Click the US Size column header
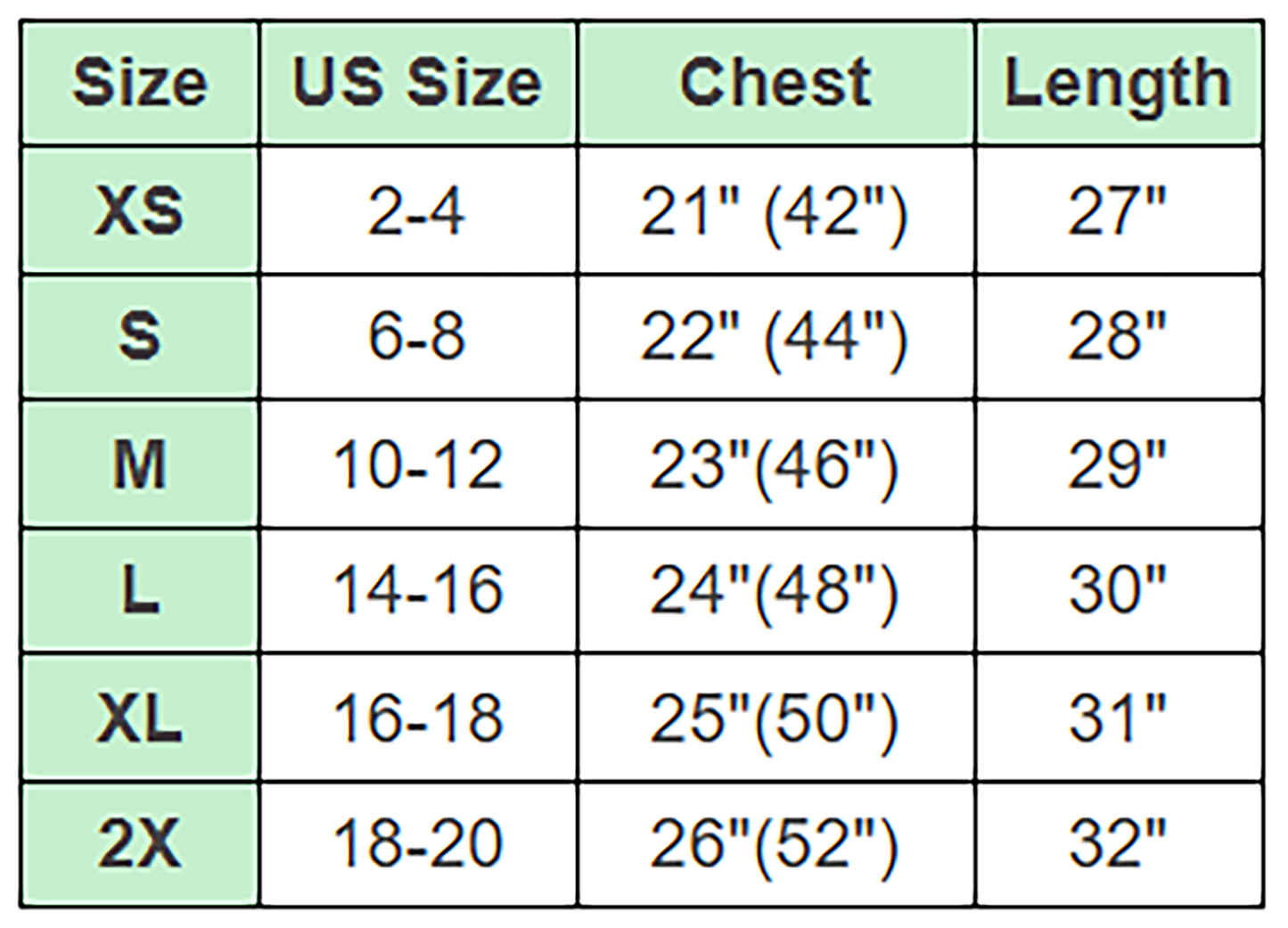The width and height of the screenshot is (1288, 928). [x=417, y=83]
